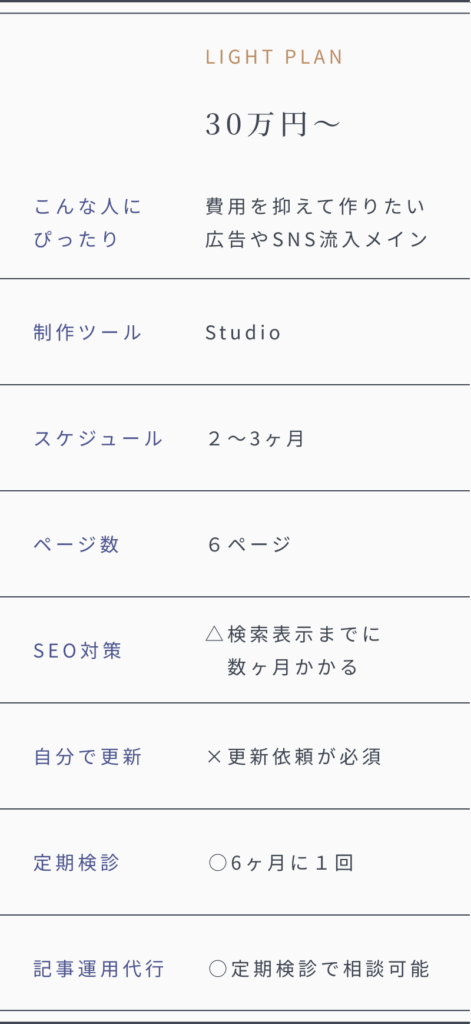The width and height of the screenshot is (471, 1024).
Task: Click the triangle symbol beside 検索表示までに
Action: tap(215, 633)
